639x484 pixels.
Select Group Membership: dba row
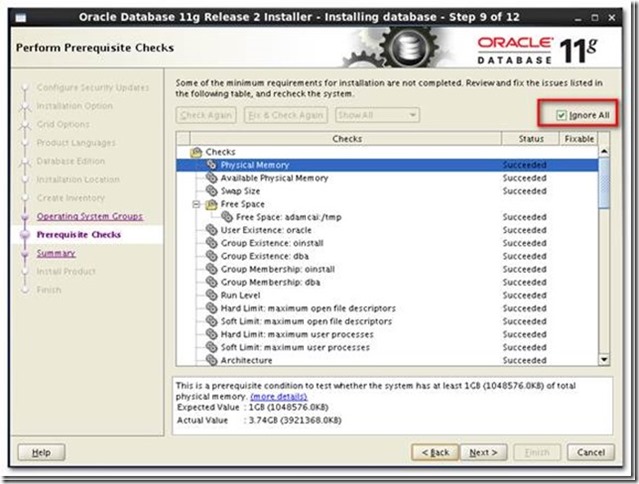(x=387, y=282)
